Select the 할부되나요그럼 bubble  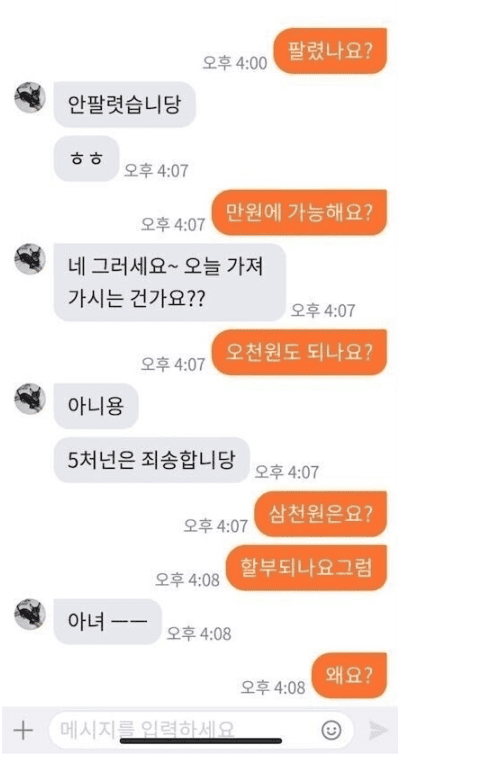pyautogui.click(x=306, y=568)
